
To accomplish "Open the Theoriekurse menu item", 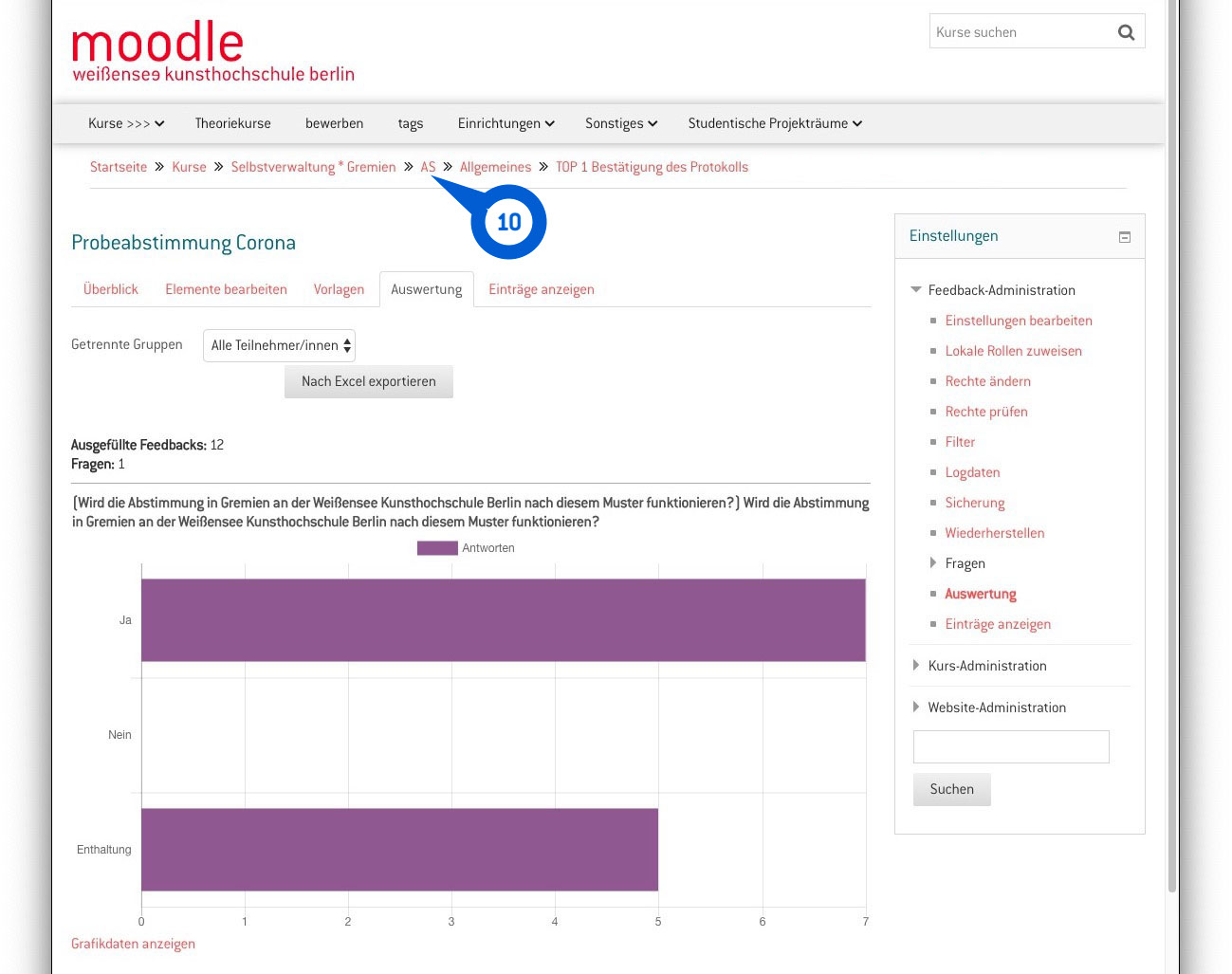I will pos(232,123).
